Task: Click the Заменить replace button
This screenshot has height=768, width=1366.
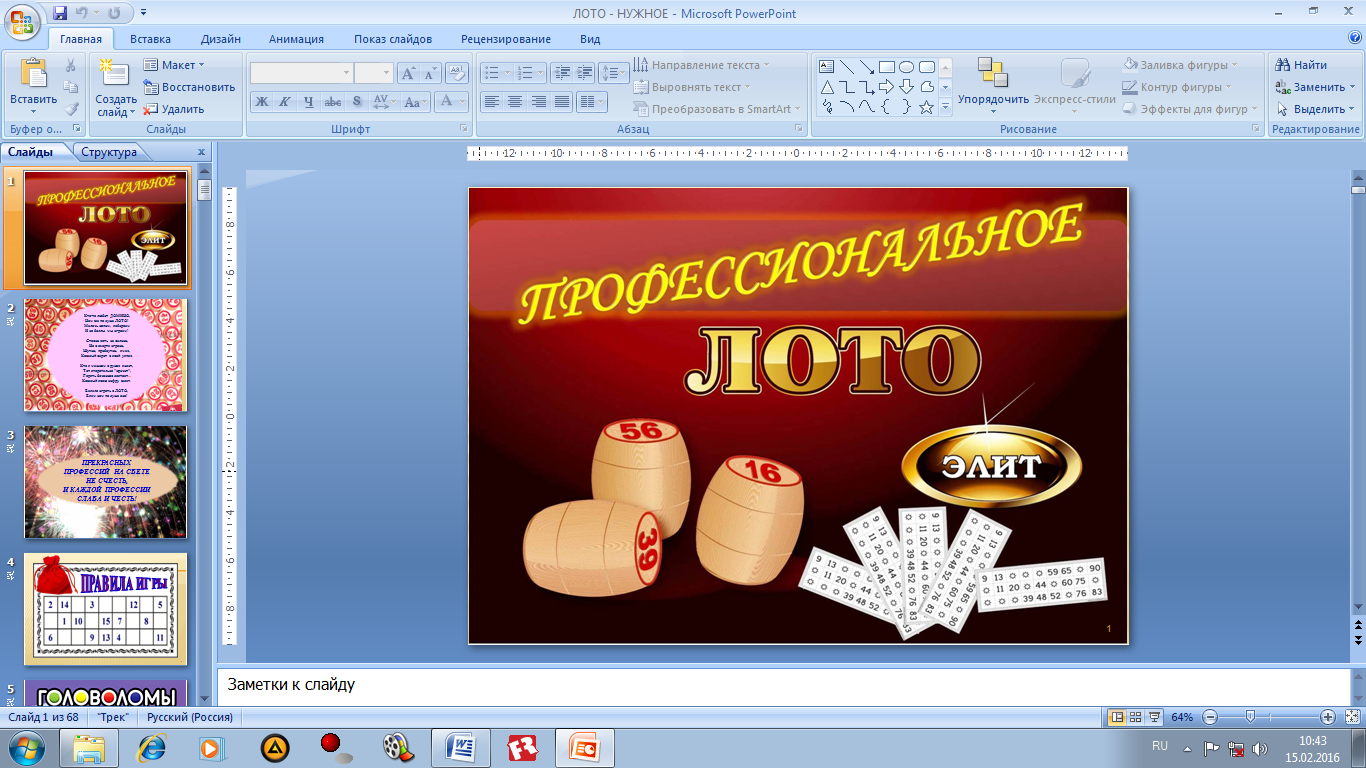Action: point(1315,87)
